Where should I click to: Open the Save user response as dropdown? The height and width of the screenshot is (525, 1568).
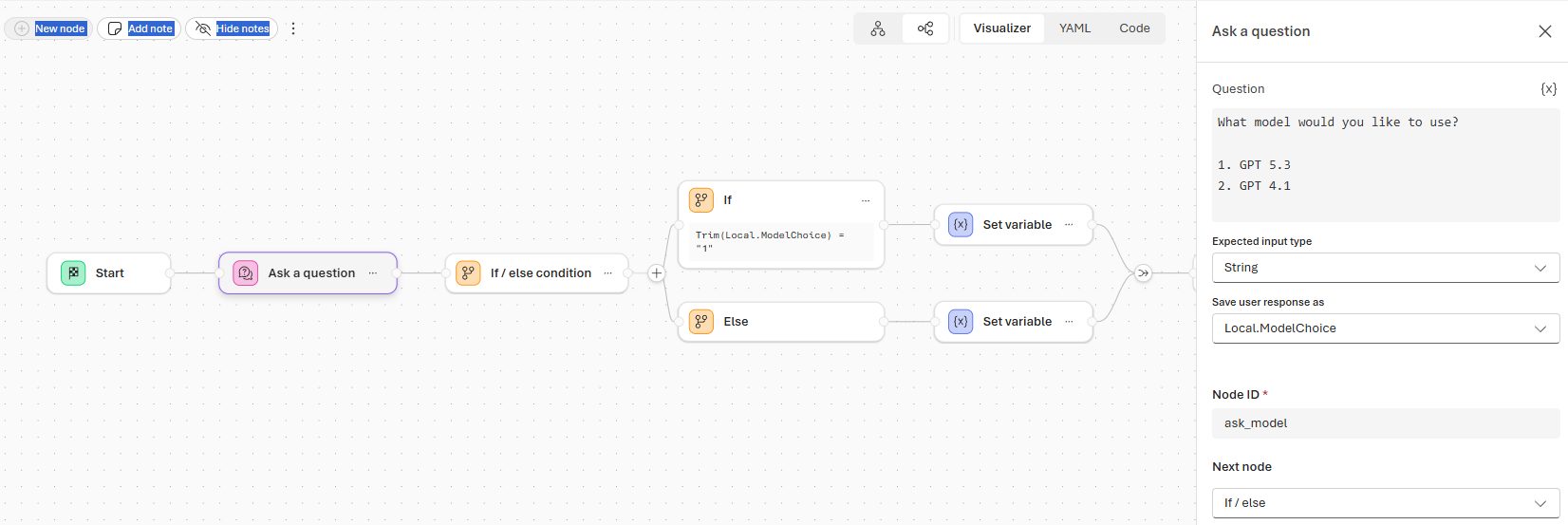pyautogui.click(x=1385, y=328)
